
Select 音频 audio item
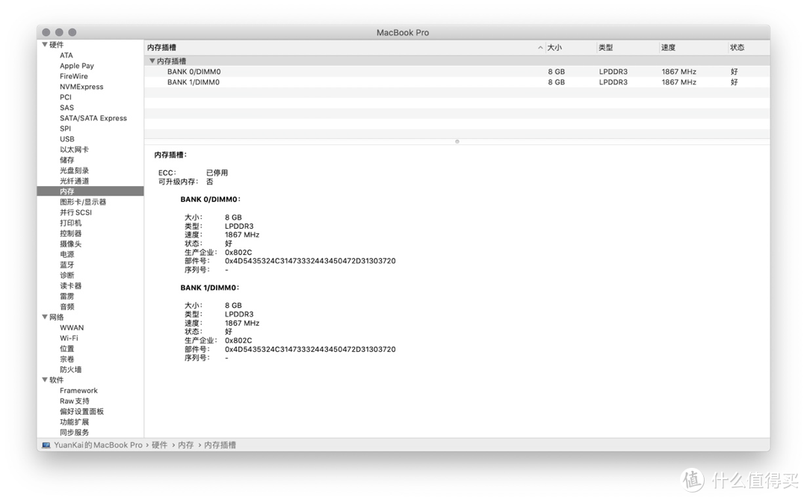(67, 306)
